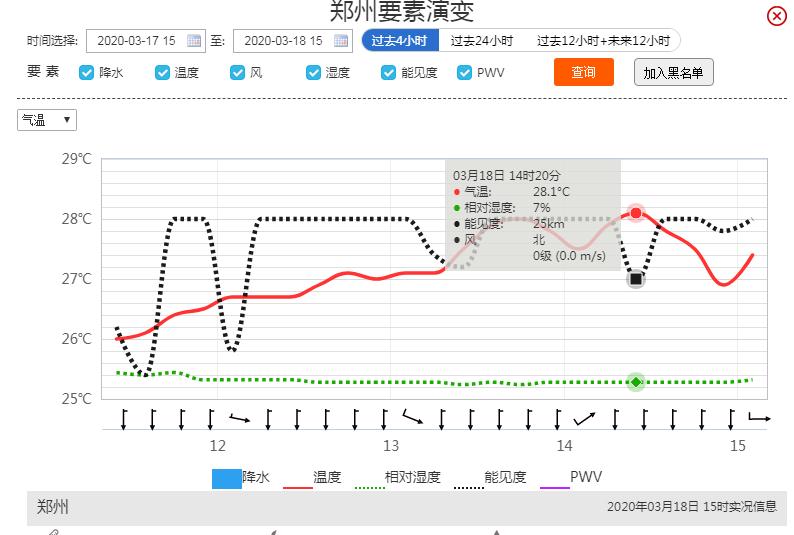Click the rightmost wind arrow icon
The height and width of the screenshot is (535, 794).
[759, 417]
